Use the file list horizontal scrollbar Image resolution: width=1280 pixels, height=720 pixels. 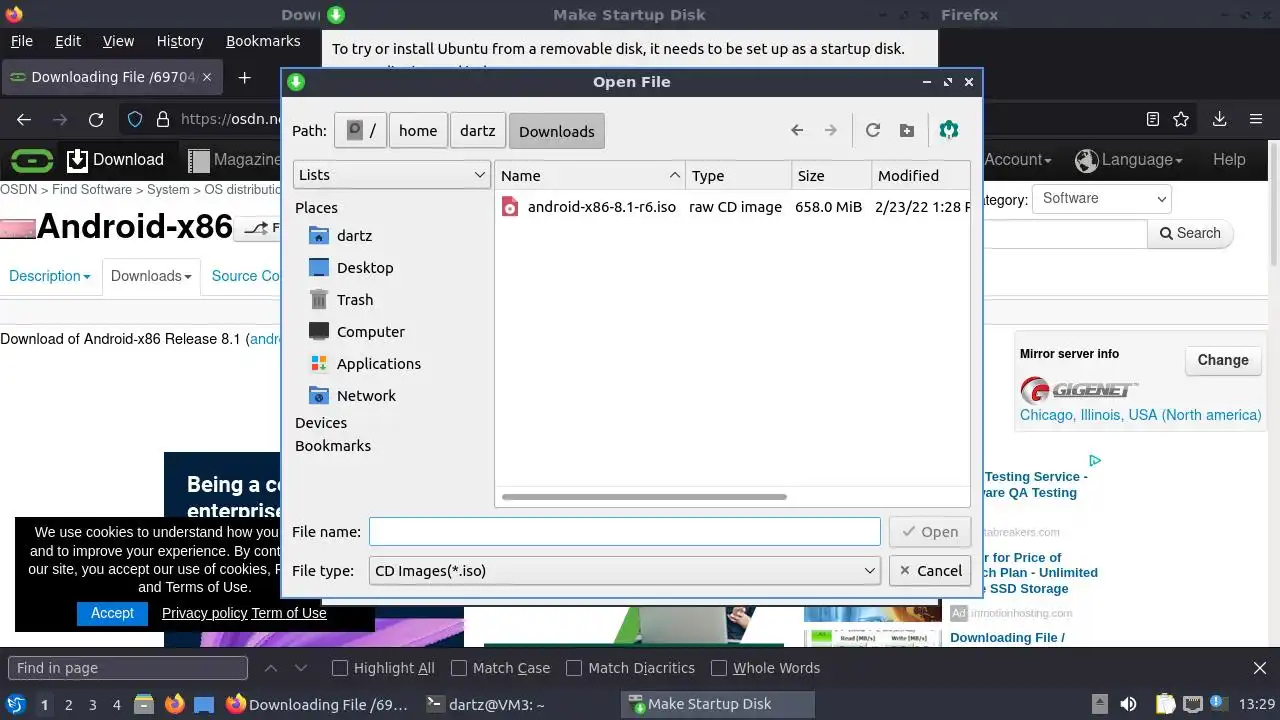[x=644, y=496]
